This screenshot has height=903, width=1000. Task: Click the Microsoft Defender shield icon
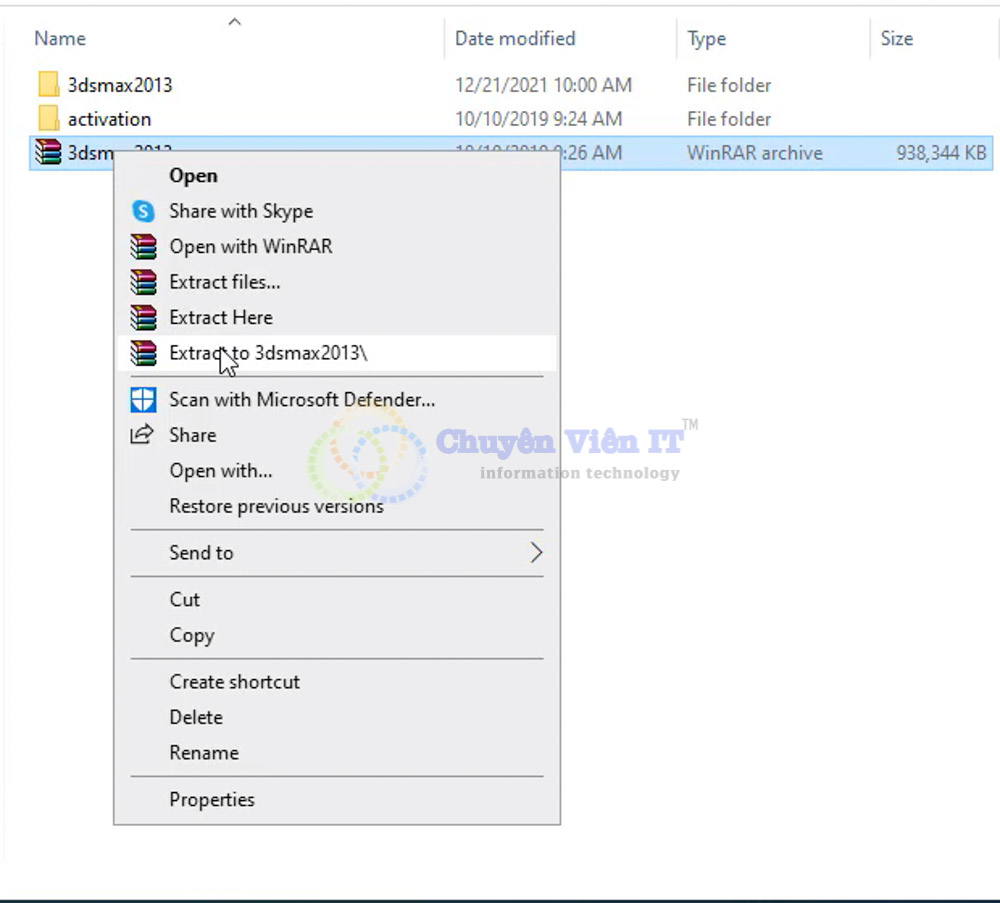(x=143, y=400)
